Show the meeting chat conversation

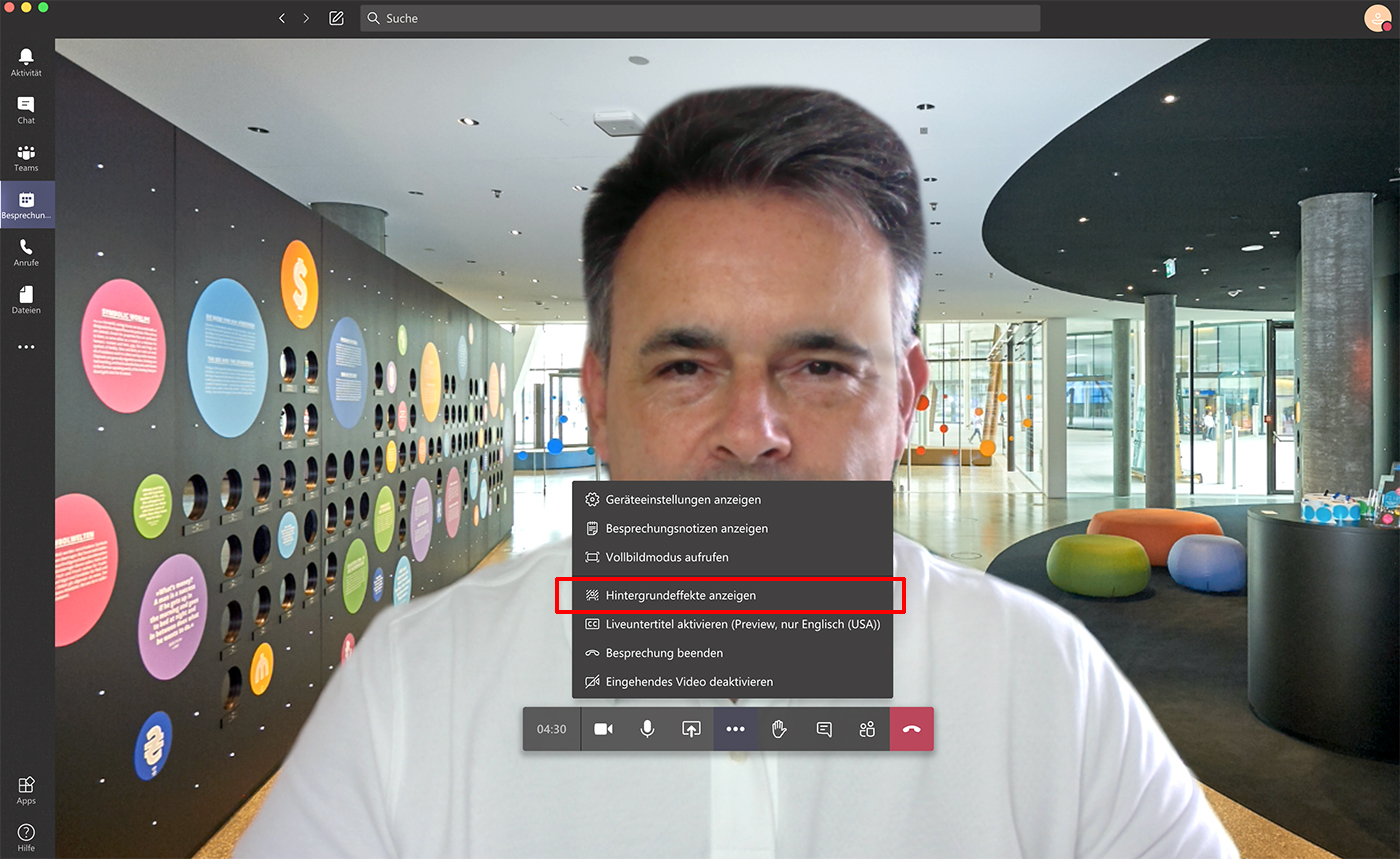(823, 729)
